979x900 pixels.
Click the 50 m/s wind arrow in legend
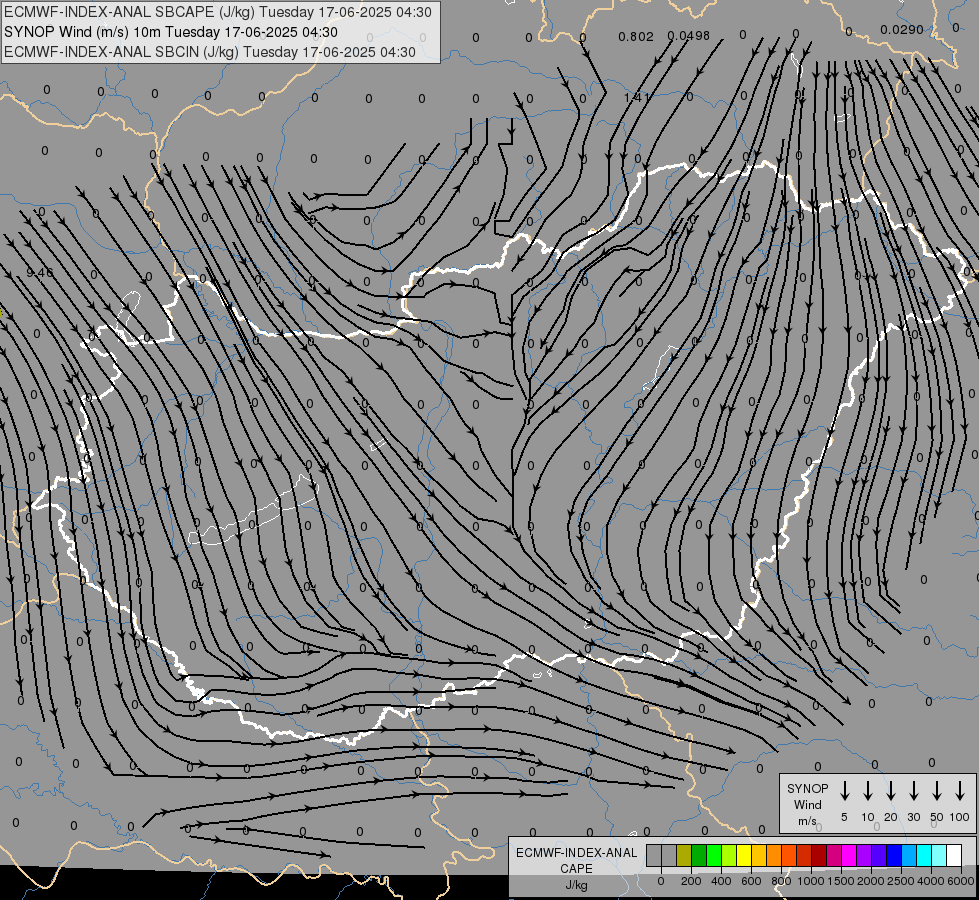point(937,791)
